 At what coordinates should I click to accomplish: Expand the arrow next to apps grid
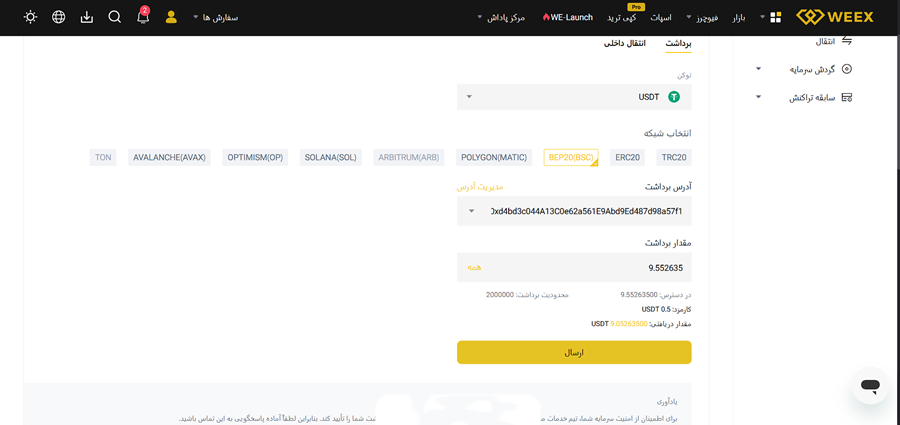763,17
